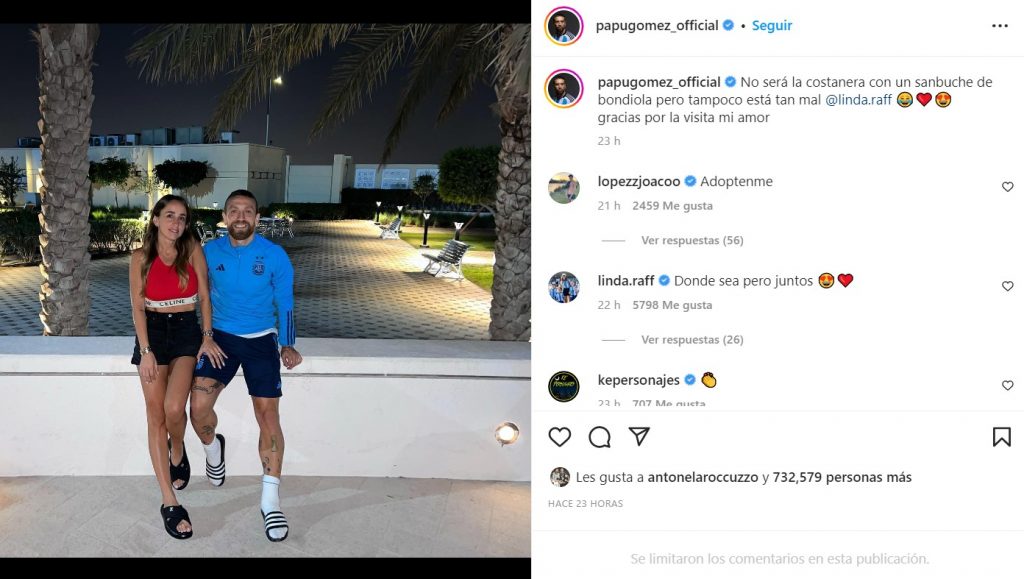Open the kepersonajes profile avatar

564,386
